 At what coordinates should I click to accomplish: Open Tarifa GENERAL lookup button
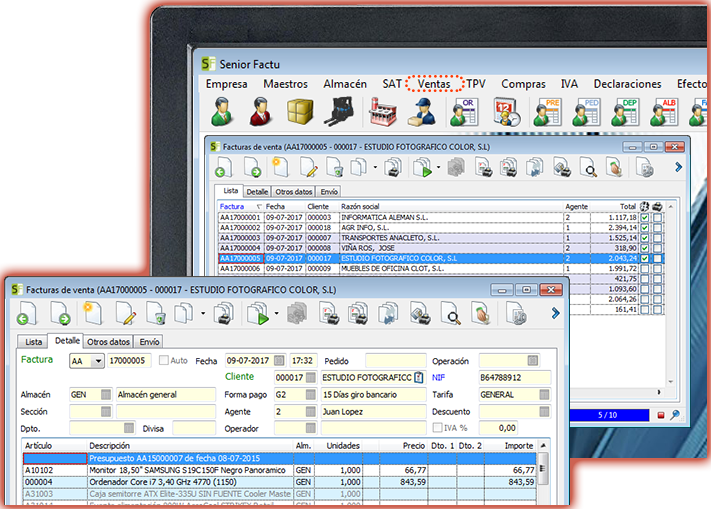(x=544, y=394)
